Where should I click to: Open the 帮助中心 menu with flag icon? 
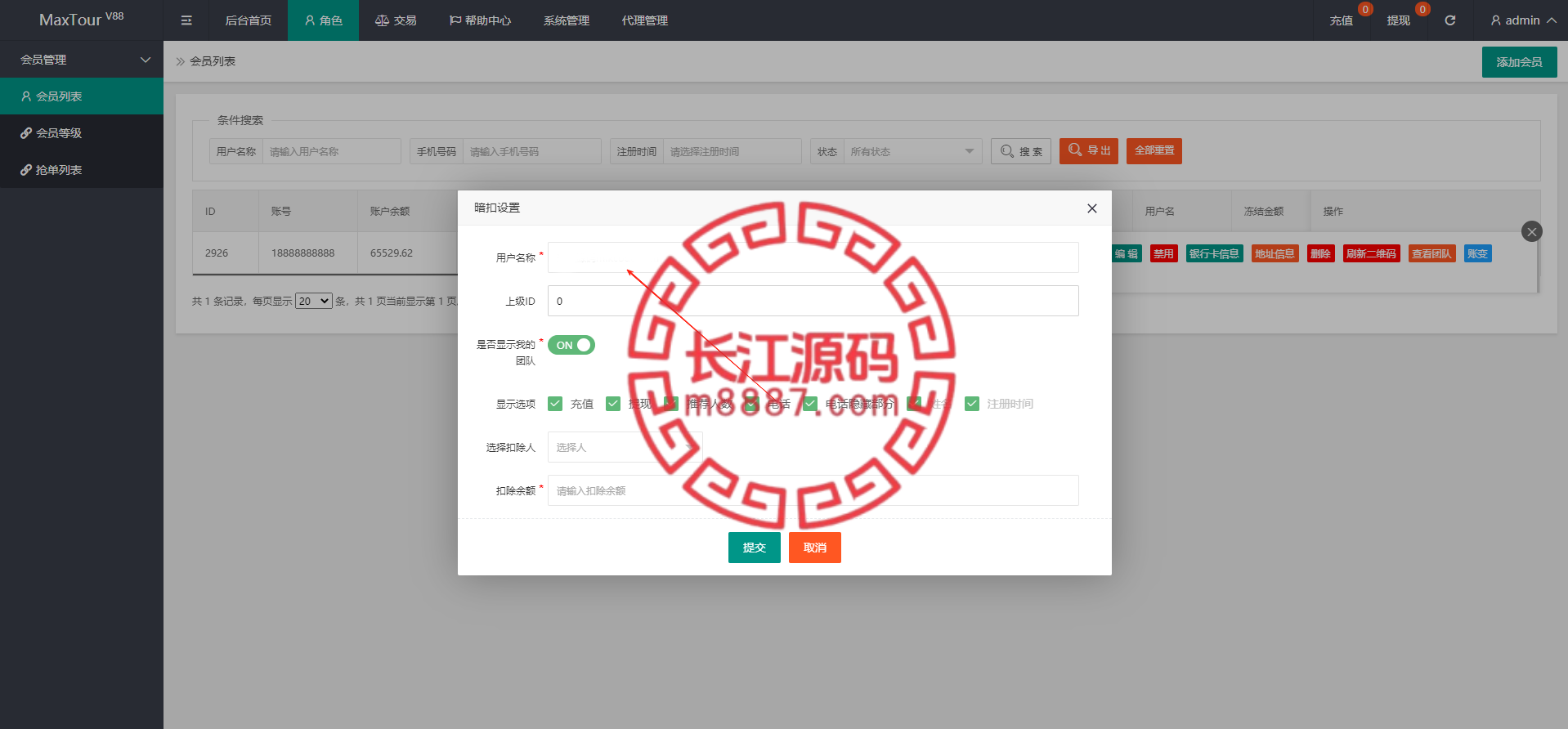[480, 20]
